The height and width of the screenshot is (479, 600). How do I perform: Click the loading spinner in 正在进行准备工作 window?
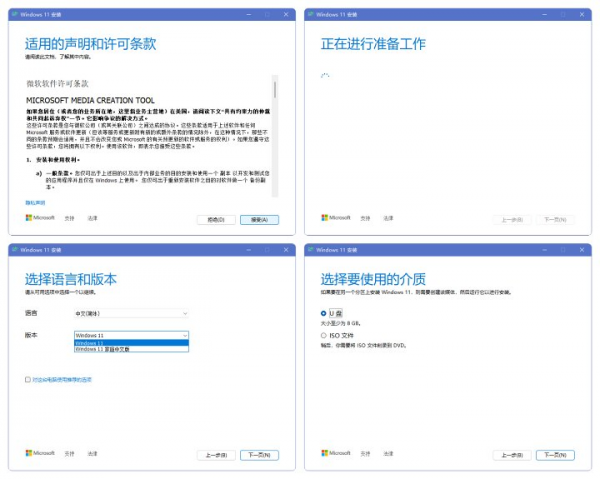(x=325, y=75)
